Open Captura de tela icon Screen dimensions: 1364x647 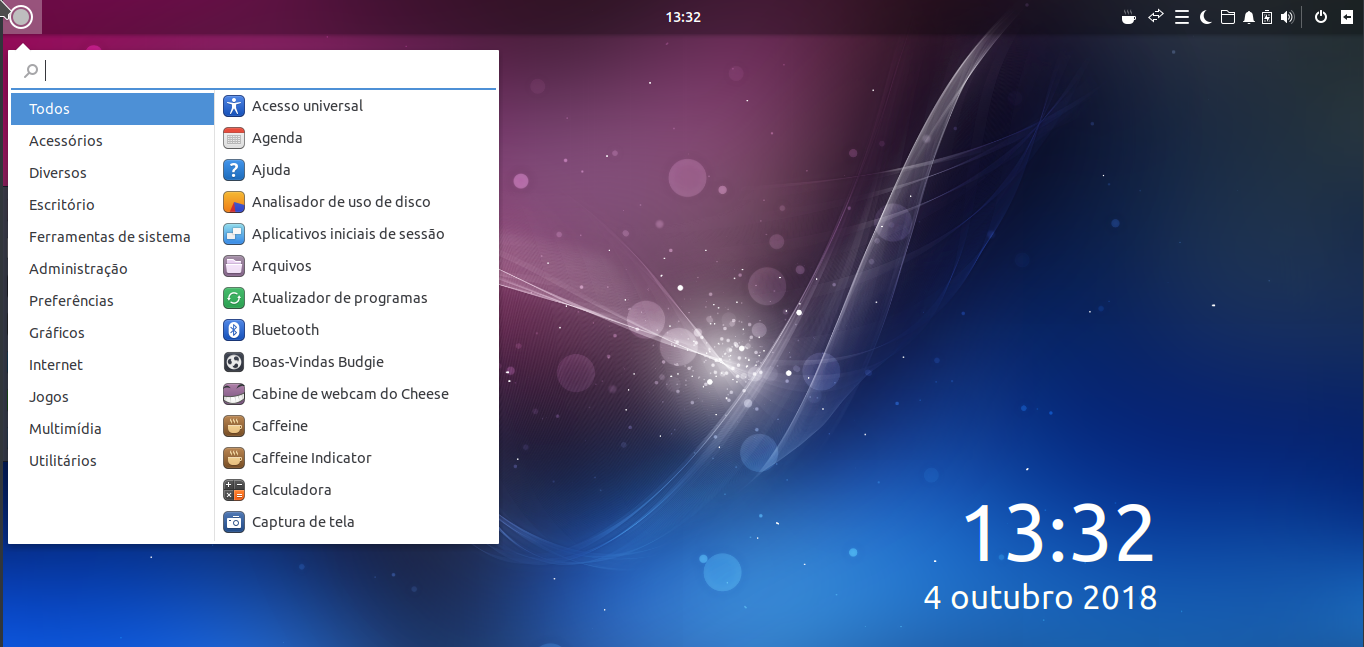pyautogui.click(x=234, y=522)
